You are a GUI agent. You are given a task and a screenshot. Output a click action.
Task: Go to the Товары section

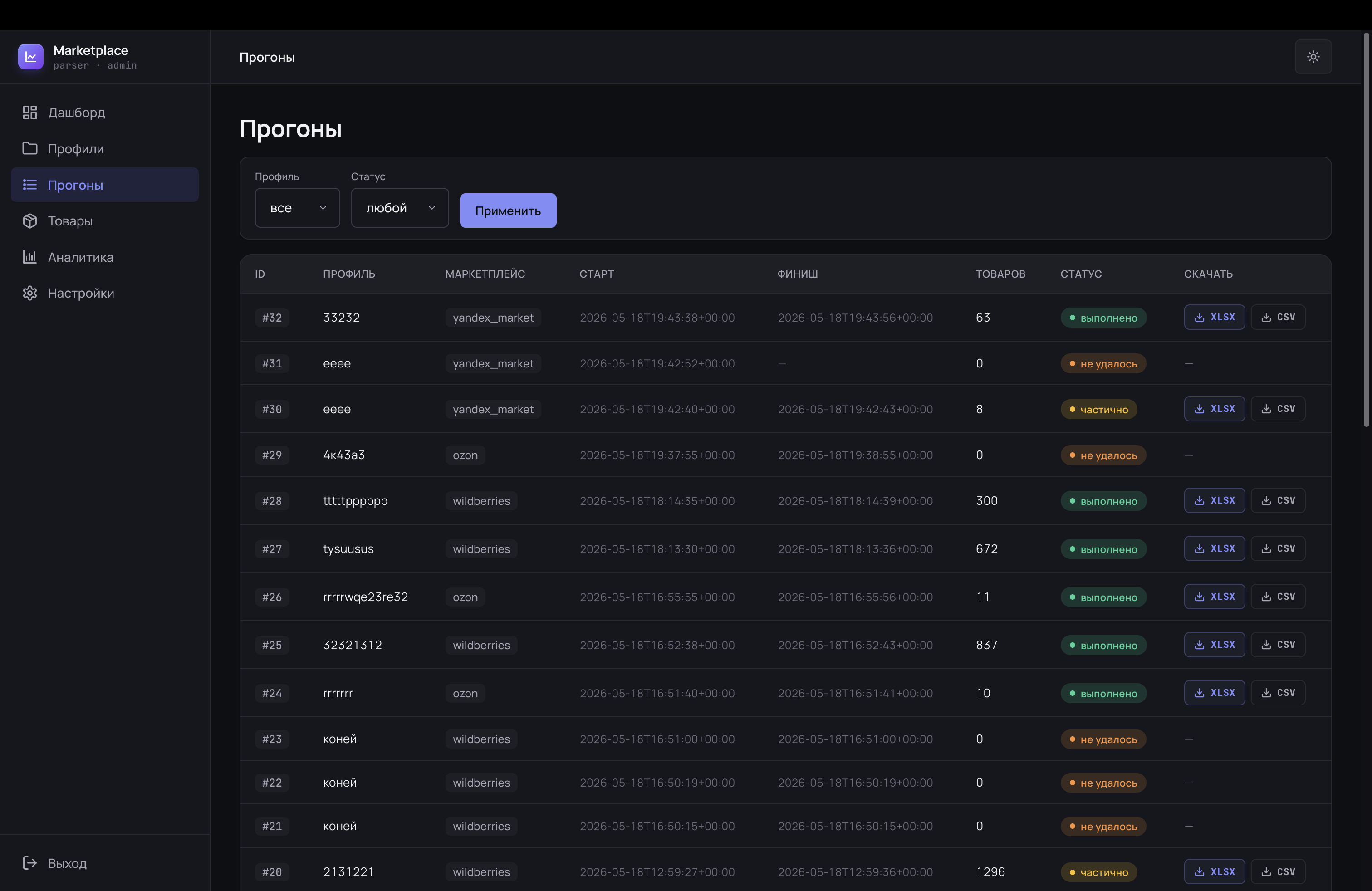[105, 221]
